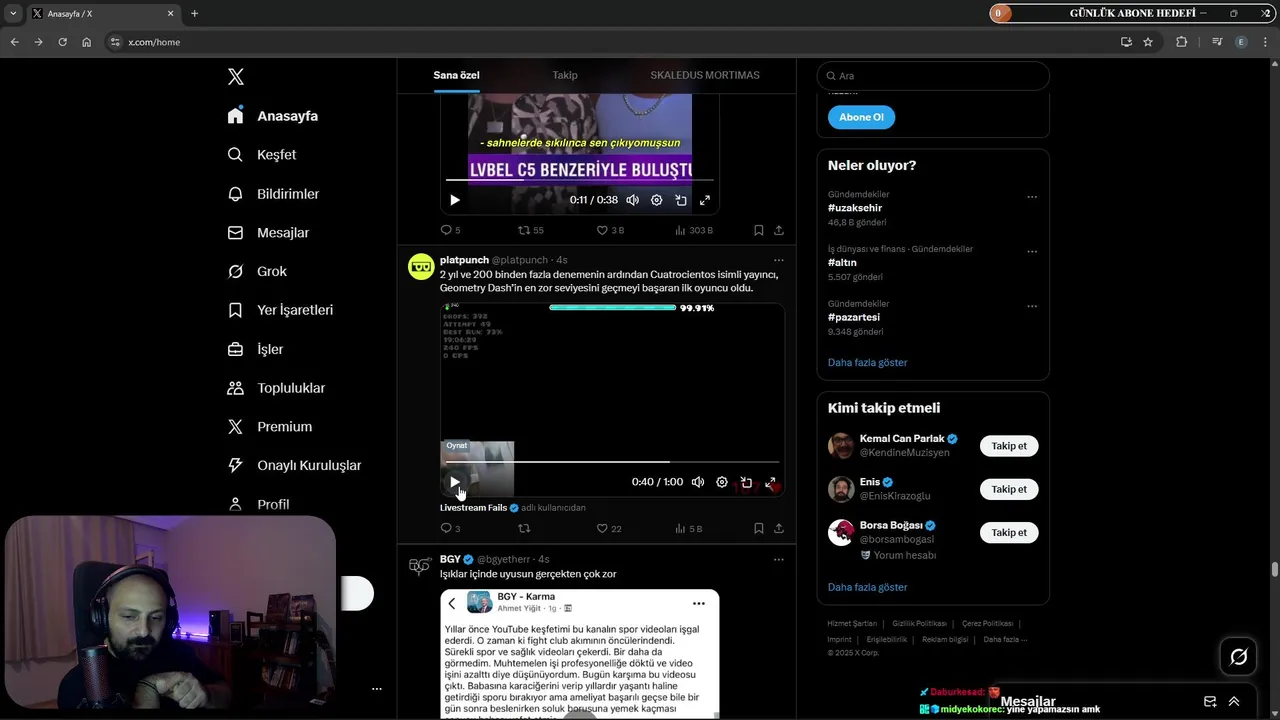Image resolution: width=1280 pixels, height=720 pixels.
Task: Open more options for #uzaksehir trend
Action: 1032,197
